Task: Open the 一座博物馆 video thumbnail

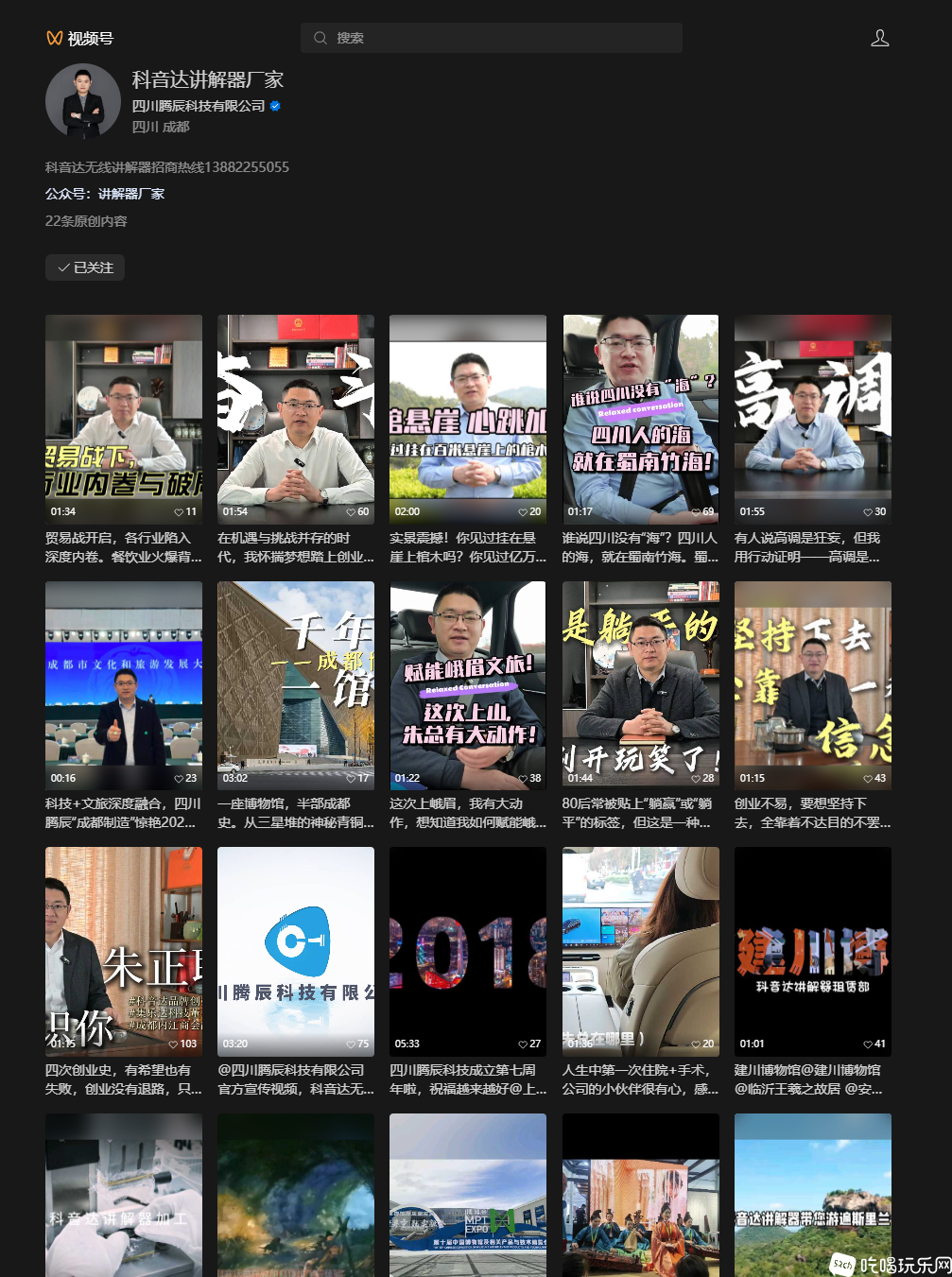Action: [296, 685]
